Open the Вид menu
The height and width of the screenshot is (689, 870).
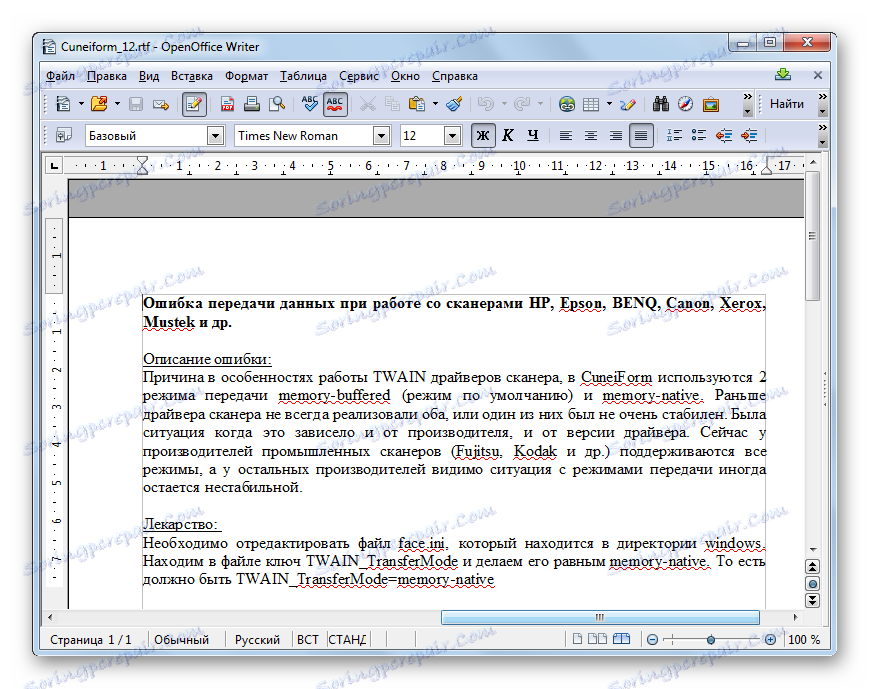(149, 76)
